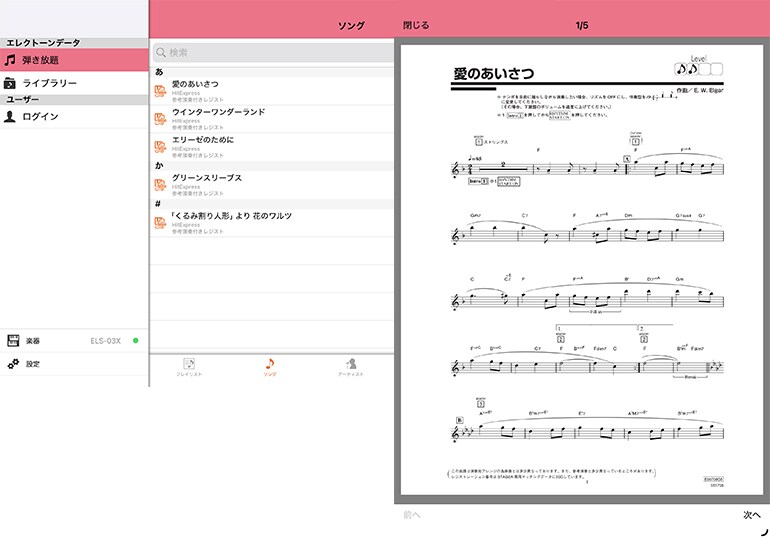
Task: Click the HitExpress icon for グリーンスリーブス
Action: click(x=160, y=185)
